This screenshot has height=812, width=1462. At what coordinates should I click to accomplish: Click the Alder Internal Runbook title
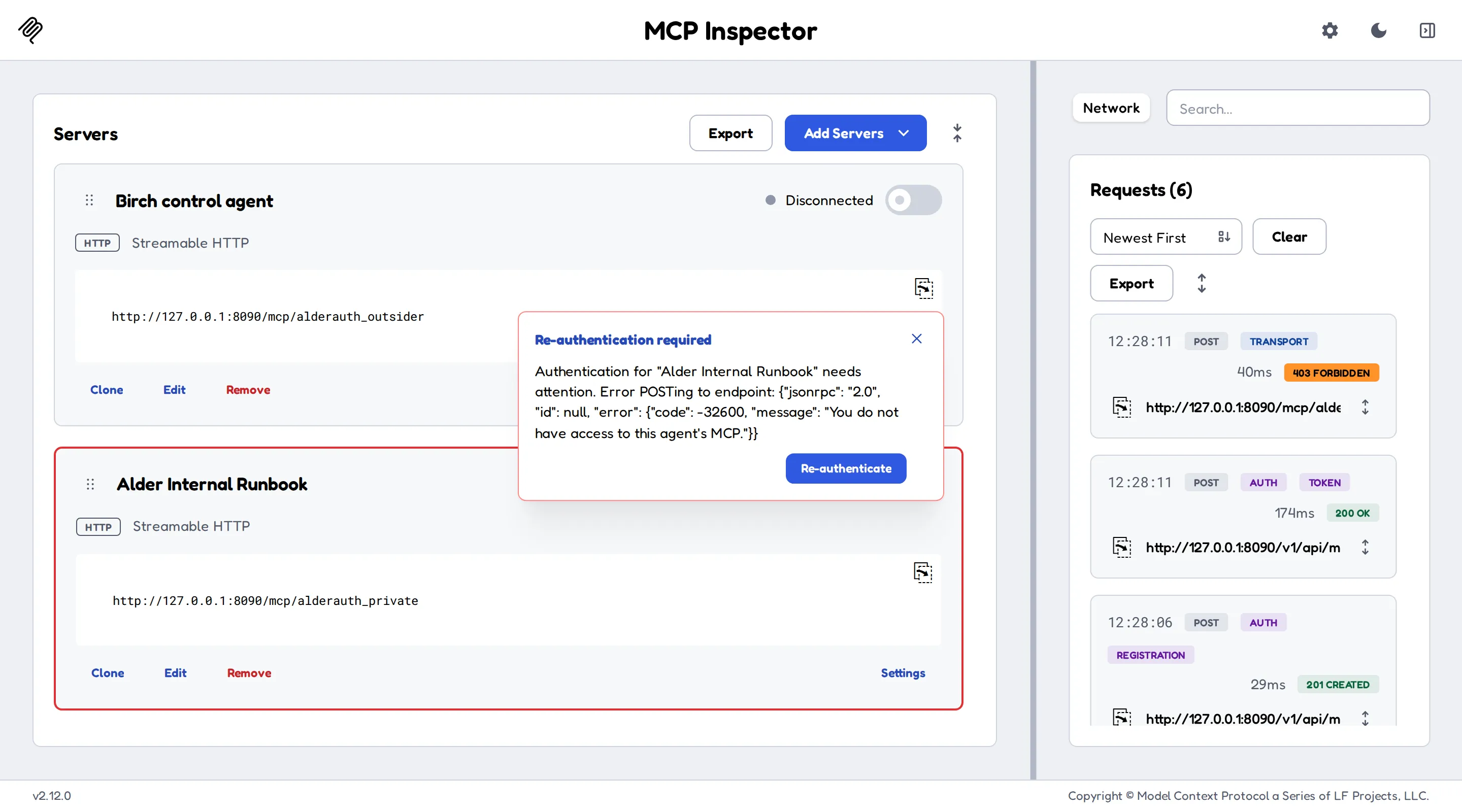click(212, 484)
